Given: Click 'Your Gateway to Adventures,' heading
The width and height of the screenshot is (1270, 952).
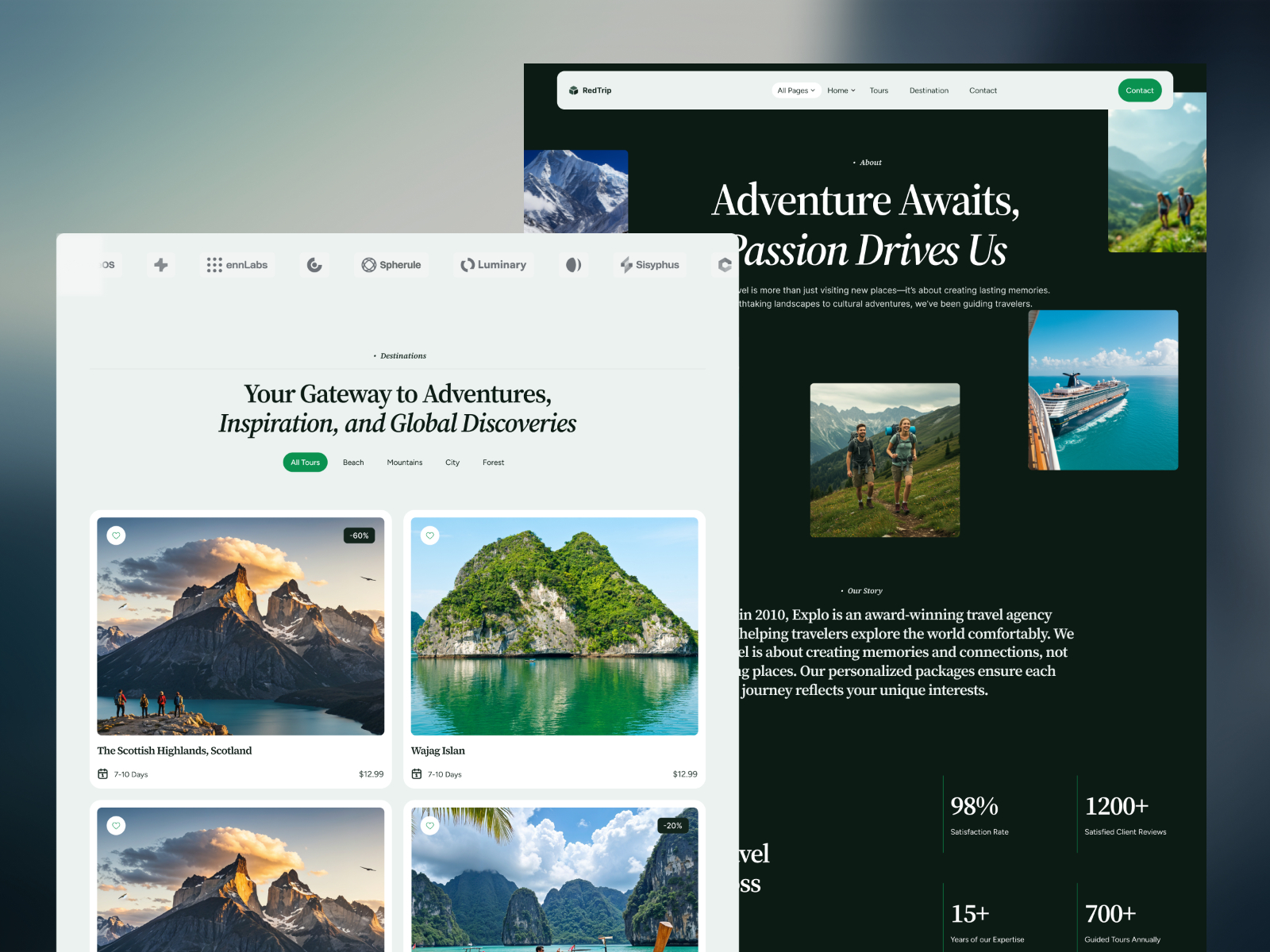Looking at the screenshot, I should (x=398, y=394).
